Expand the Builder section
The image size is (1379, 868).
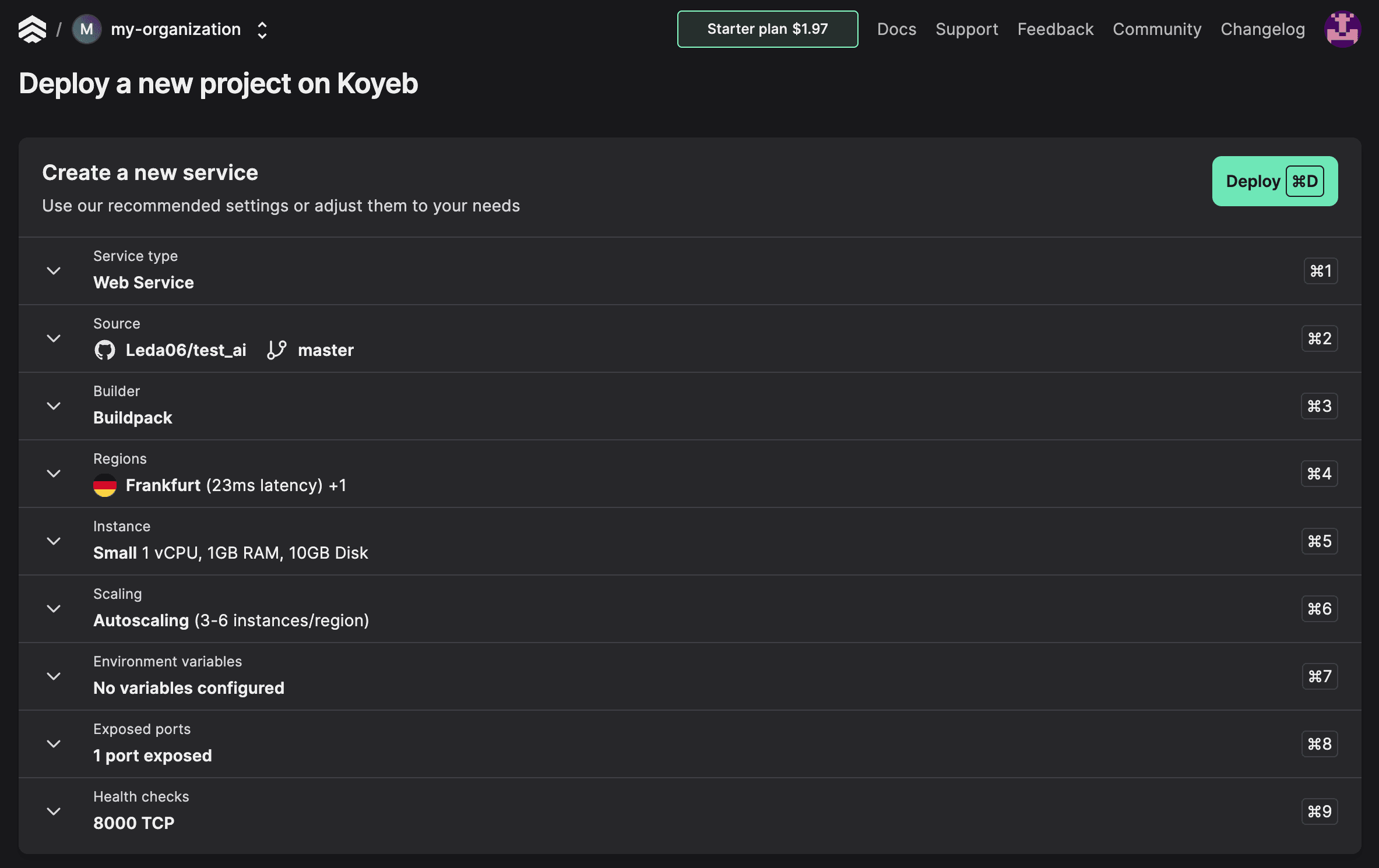pos(53,405)
